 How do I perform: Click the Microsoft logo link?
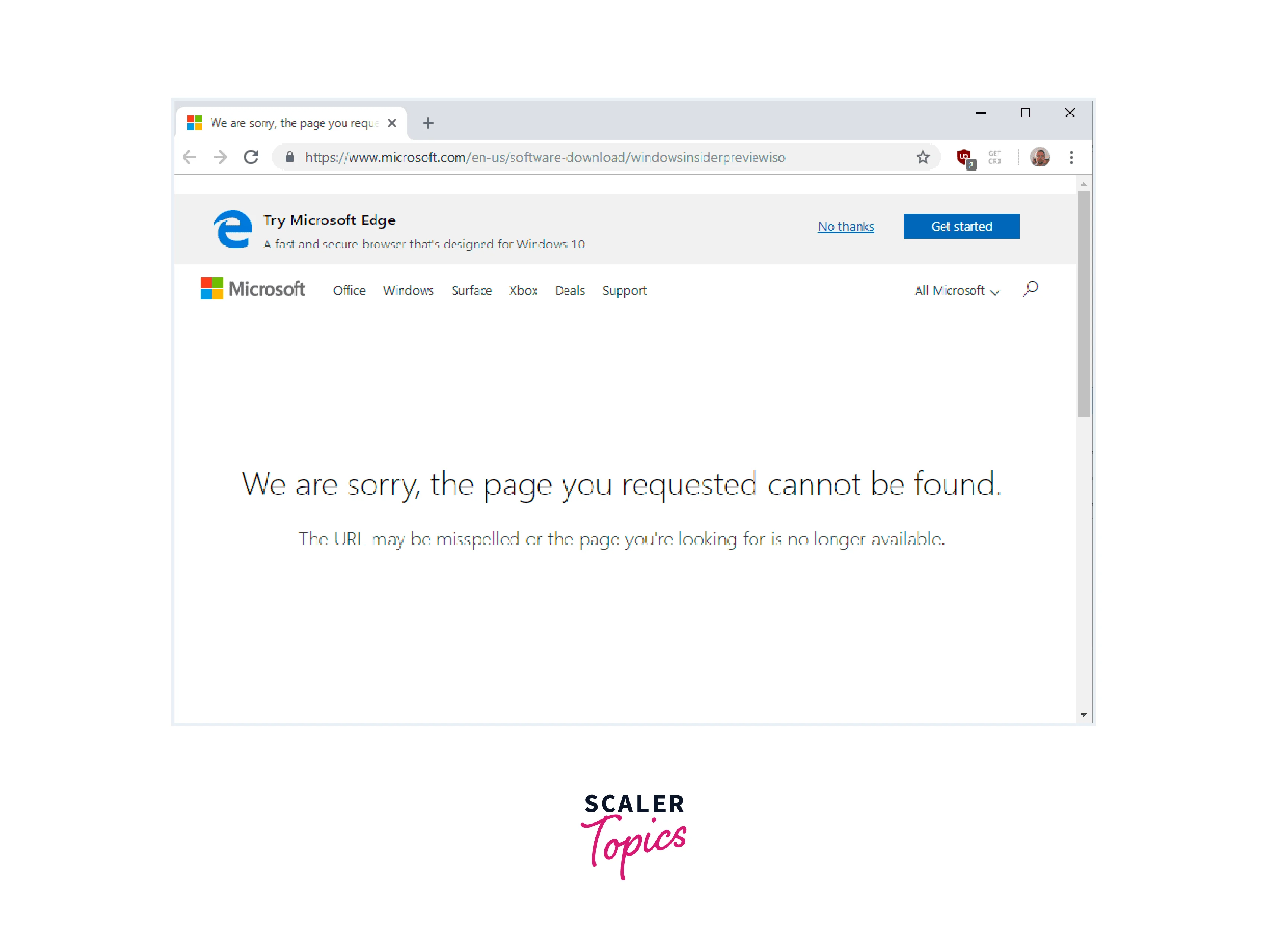point(253,289)
